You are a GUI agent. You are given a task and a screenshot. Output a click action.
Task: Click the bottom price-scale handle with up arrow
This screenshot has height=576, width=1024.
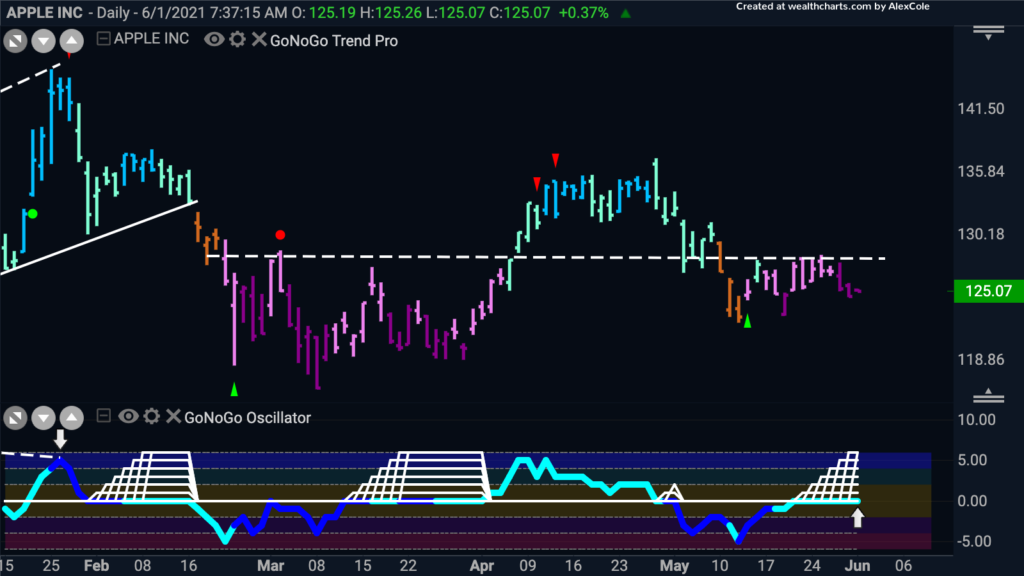click(x=988, y=395)
